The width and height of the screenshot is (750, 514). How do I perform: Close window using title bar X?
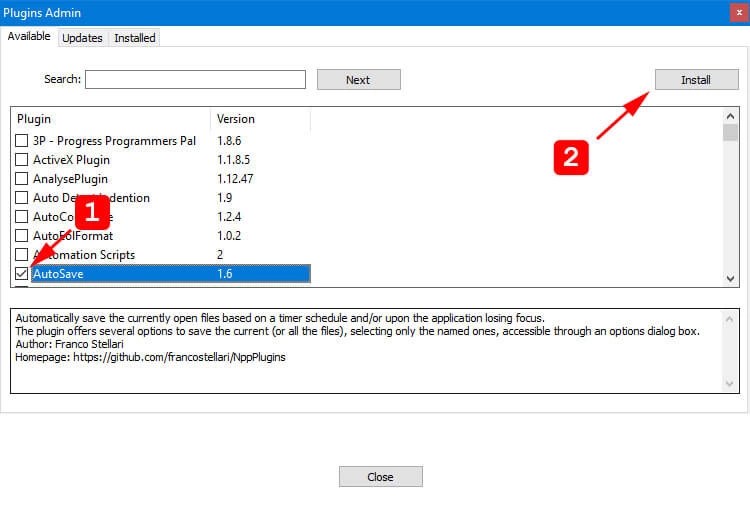coord(739,12)
